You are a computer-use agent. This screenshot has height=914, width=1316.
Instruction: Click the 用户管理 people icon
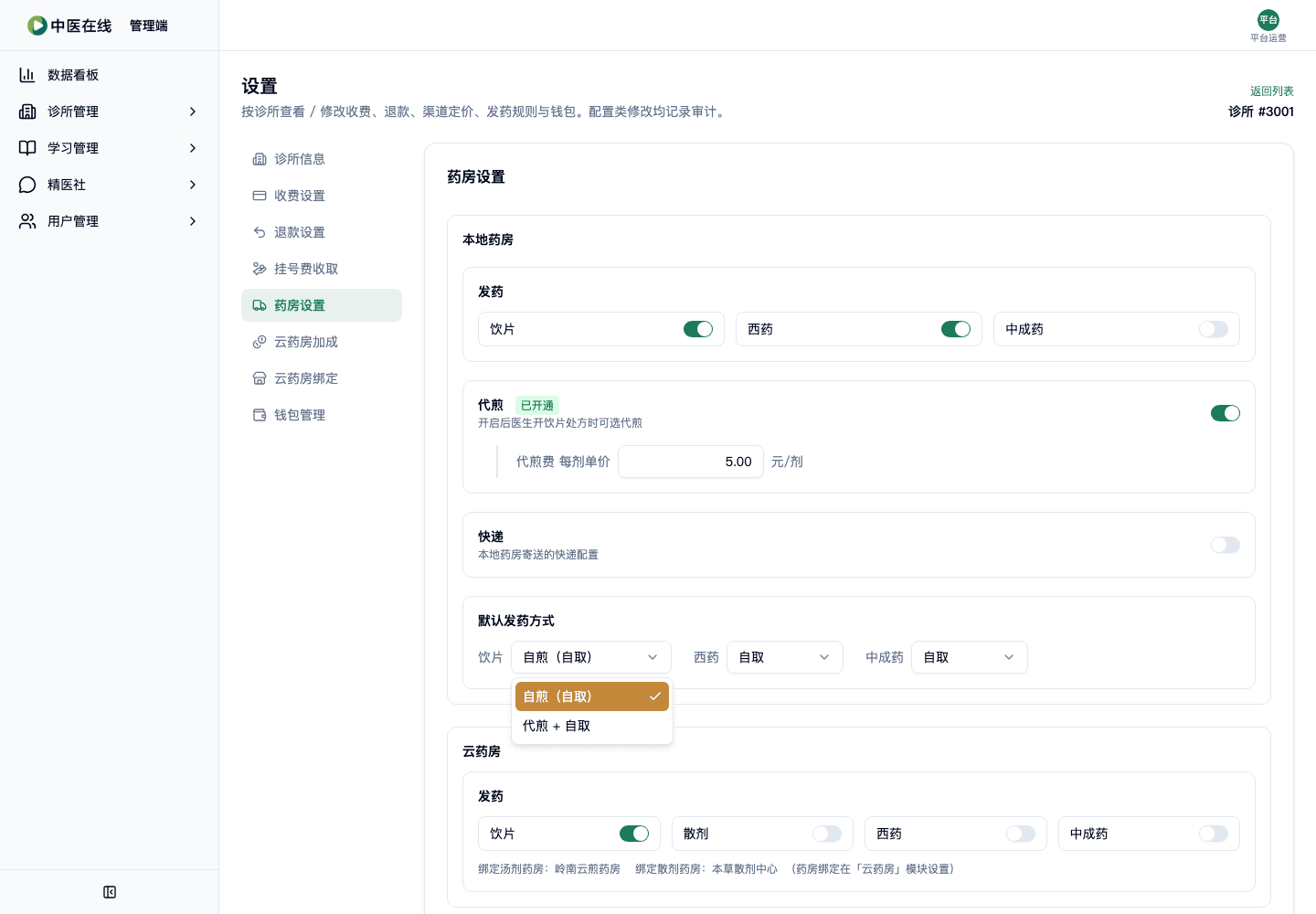coord(27,221)
